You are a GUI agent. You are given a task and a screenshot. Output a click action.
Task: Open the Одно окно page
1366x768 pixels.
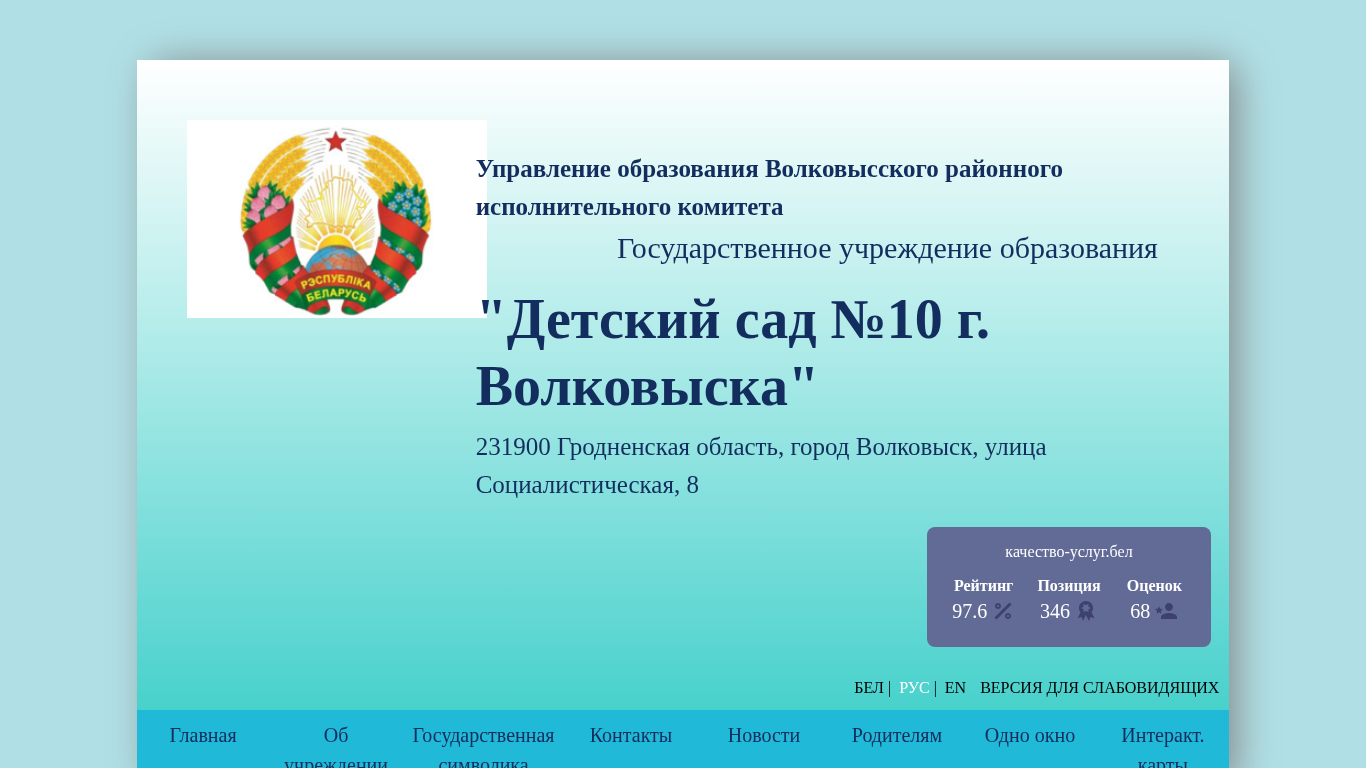(1030, 735)
